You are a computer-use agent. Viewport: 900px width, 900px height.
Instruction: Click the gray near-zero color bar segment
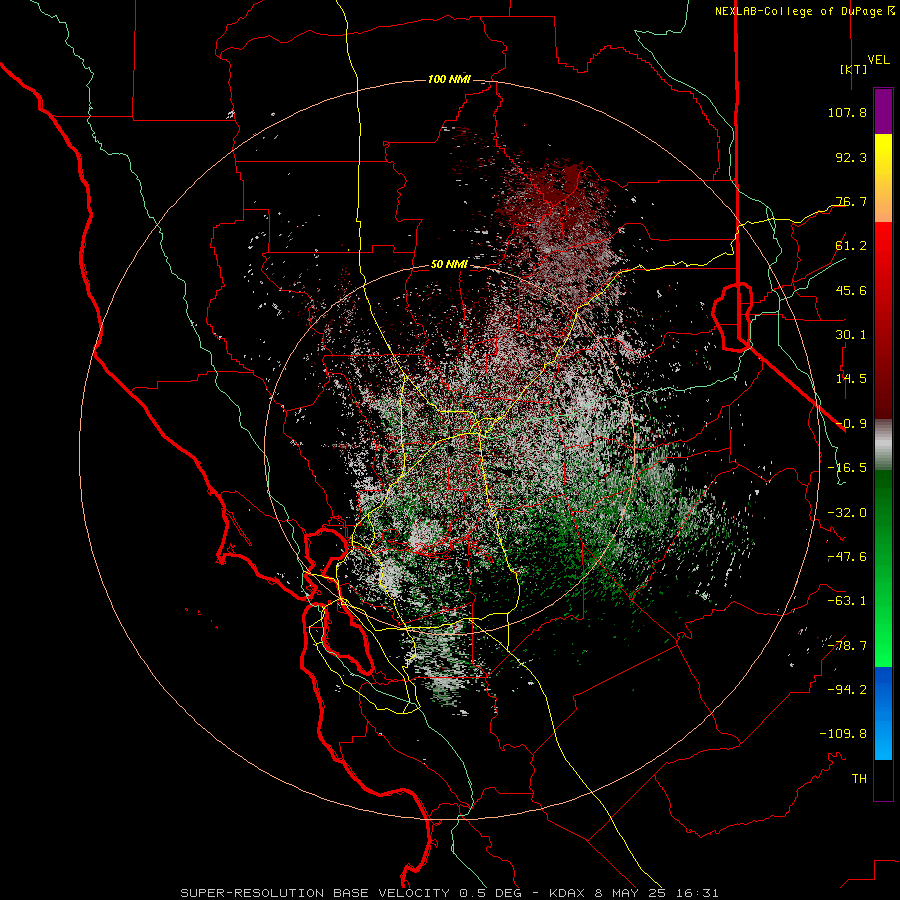coord(883,444)
